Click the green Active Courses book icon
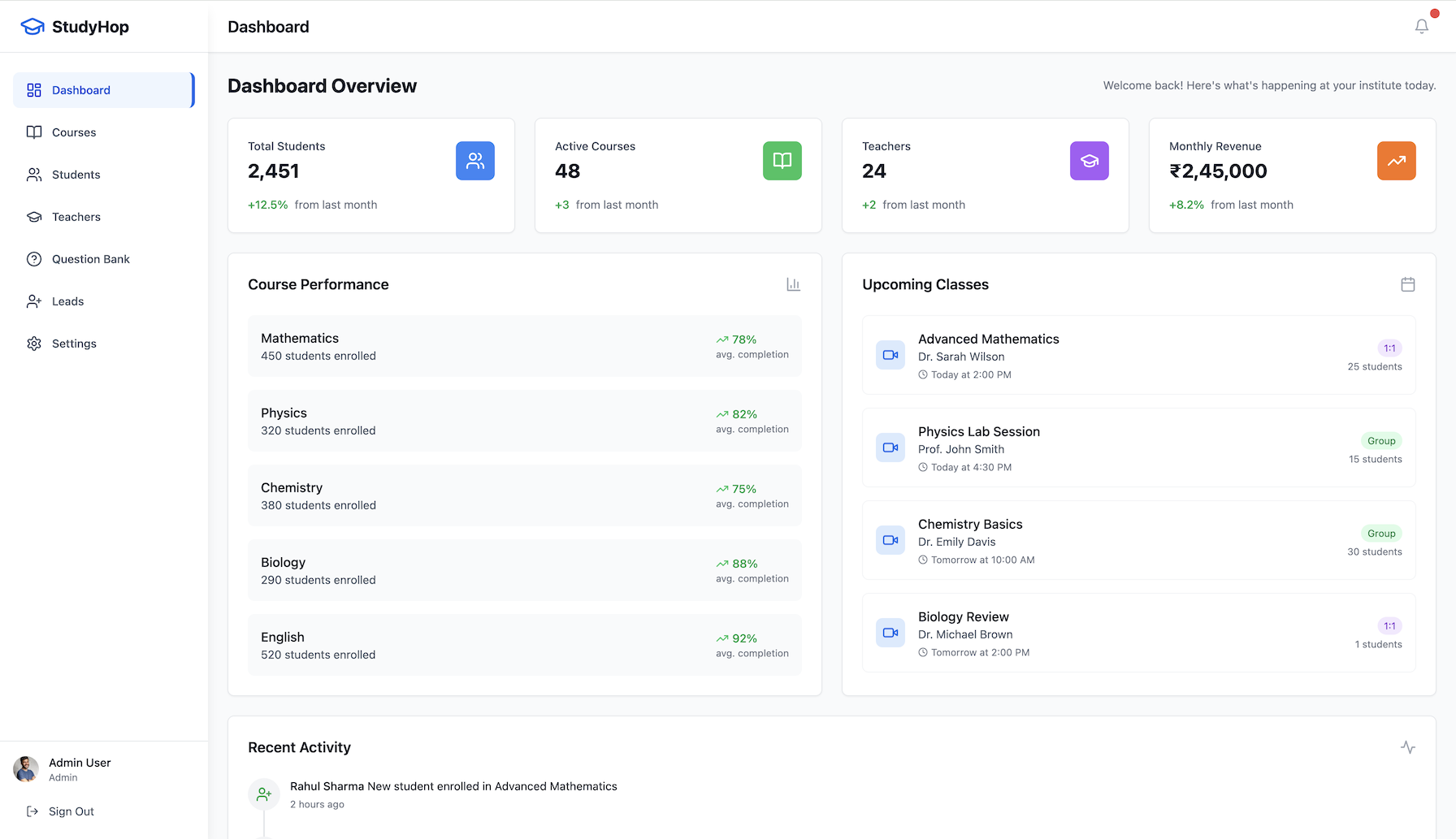This screenshot has height=839, width=1456. (x=782, y=161)
